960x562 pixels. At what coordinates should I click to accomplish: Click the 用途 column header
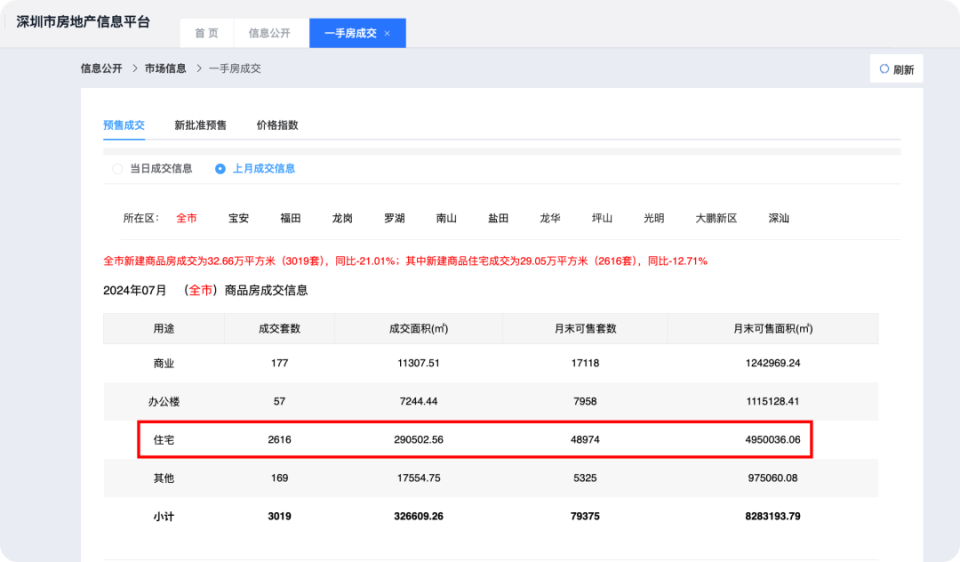coord(164,329)
